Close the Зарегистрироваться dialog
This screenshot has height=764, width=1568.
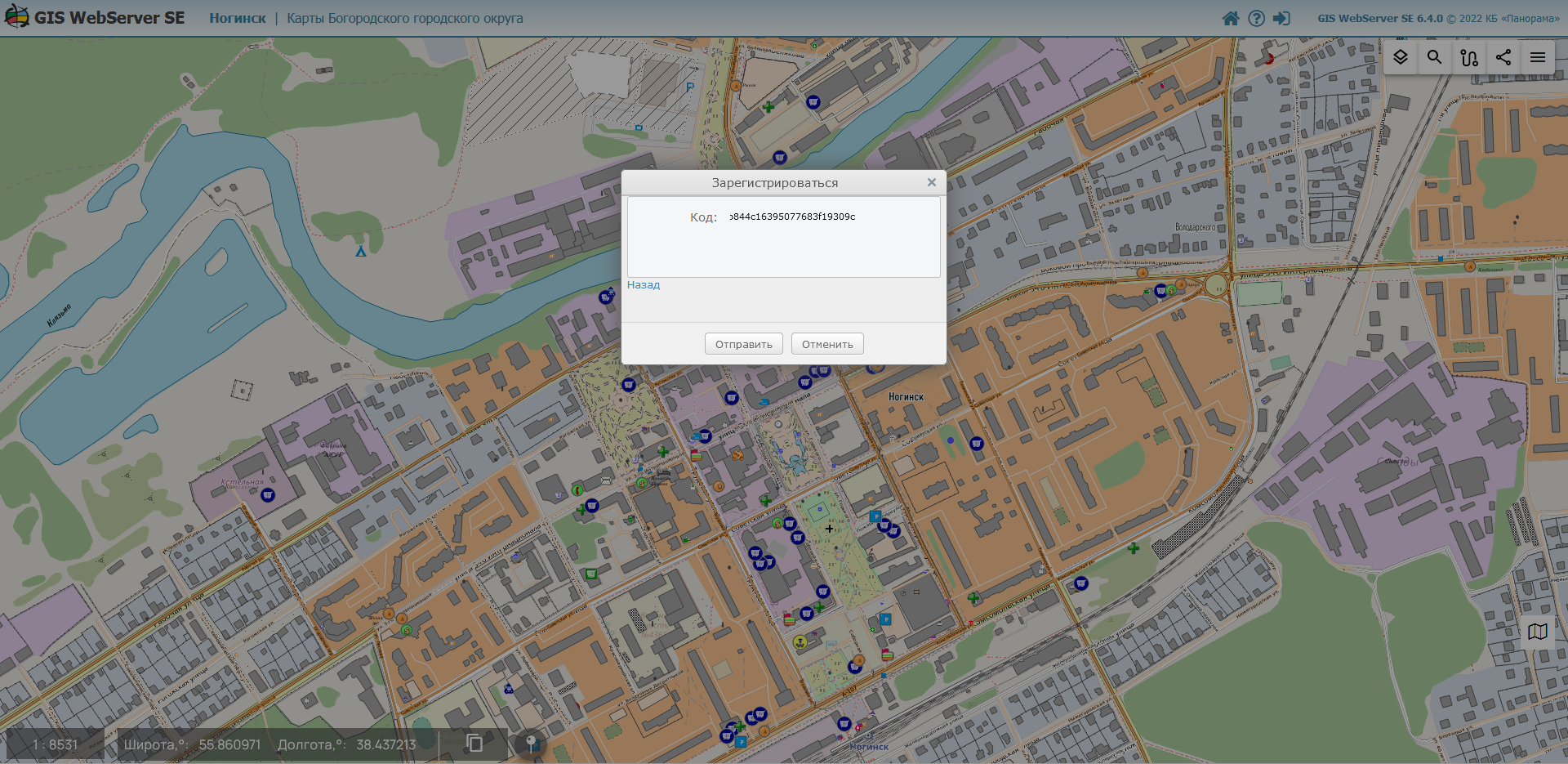[931, 182]
